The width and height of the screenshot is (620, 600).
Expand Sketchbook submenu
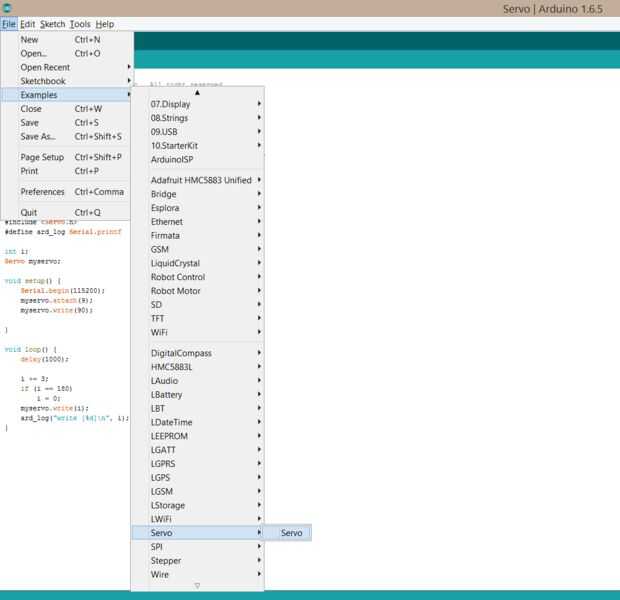coord(66,81)
